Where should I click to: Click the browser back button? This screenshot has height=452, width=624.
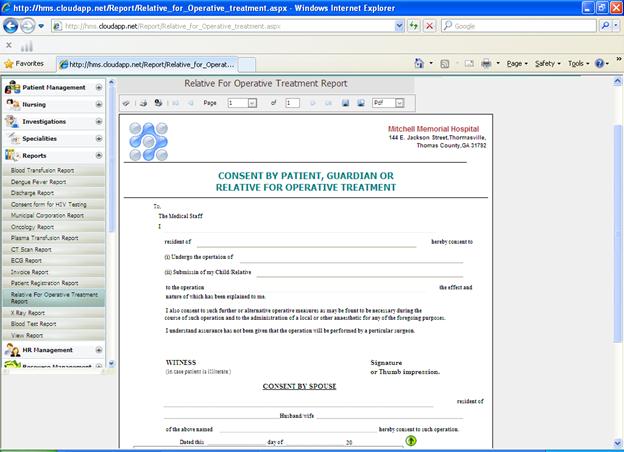click(x=11, y=25)
